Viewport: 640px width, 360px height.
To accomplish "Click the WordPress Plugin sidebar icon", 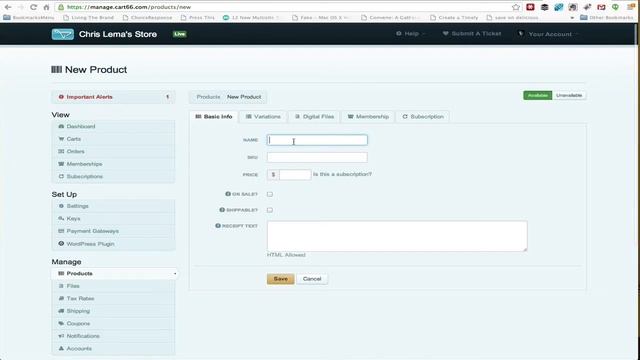I will click(61, 244).
